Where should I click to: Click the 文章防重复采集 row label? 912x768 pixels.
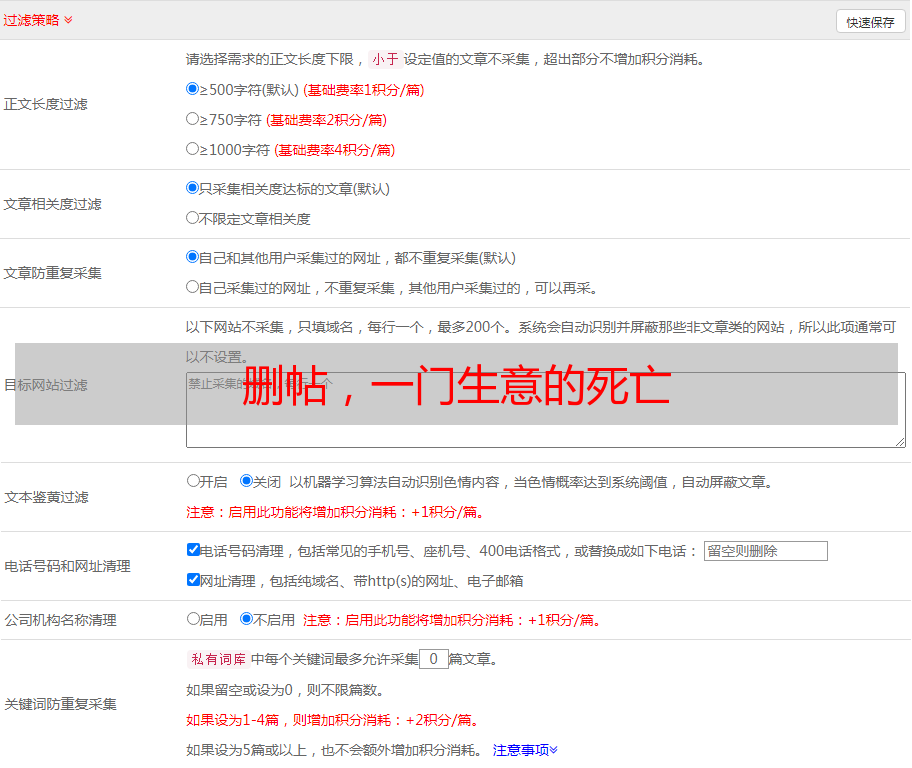[x=52, y=273]
